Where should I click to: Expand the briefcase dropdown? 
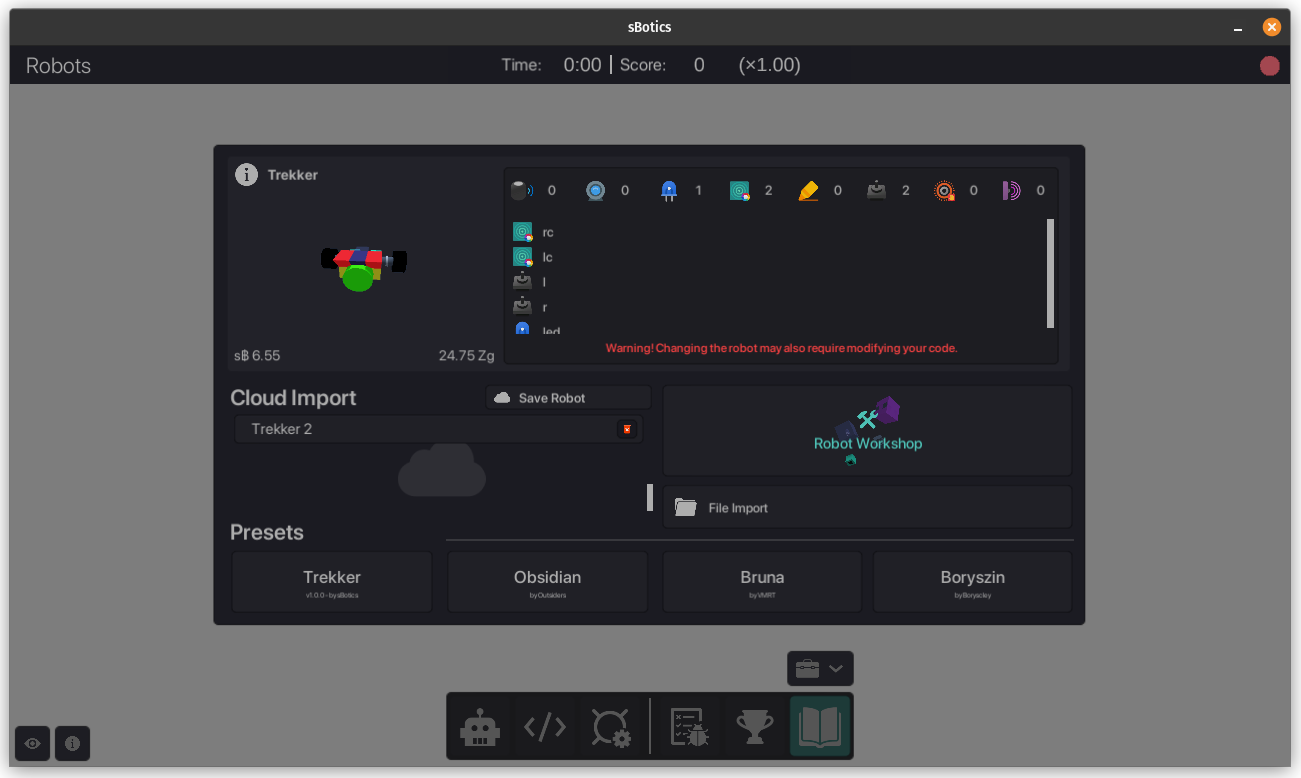pos(820,668)
